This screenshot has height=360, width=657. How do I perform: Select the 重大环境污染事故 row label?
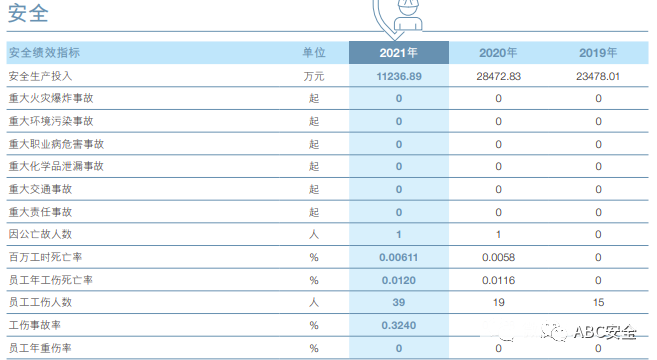pyautogui.click(x=51, y=122)
